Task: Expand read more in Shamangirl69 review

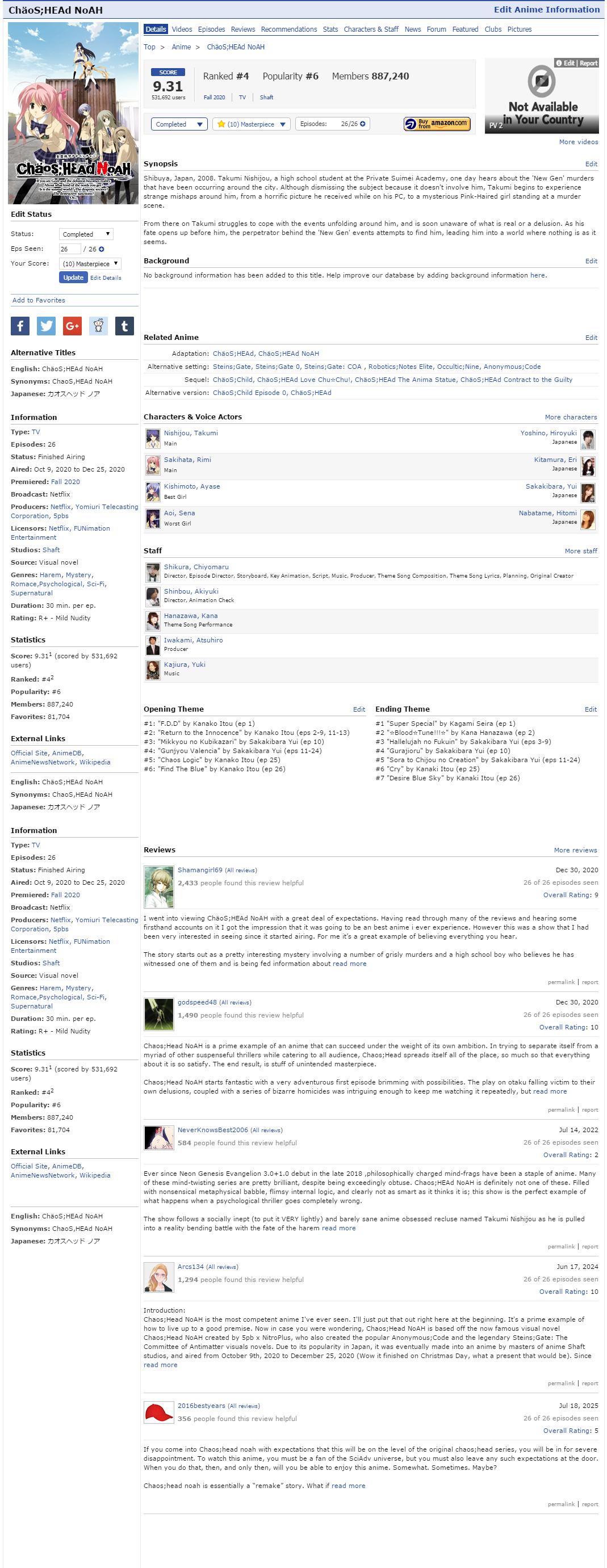Action: tap(349, 964)
